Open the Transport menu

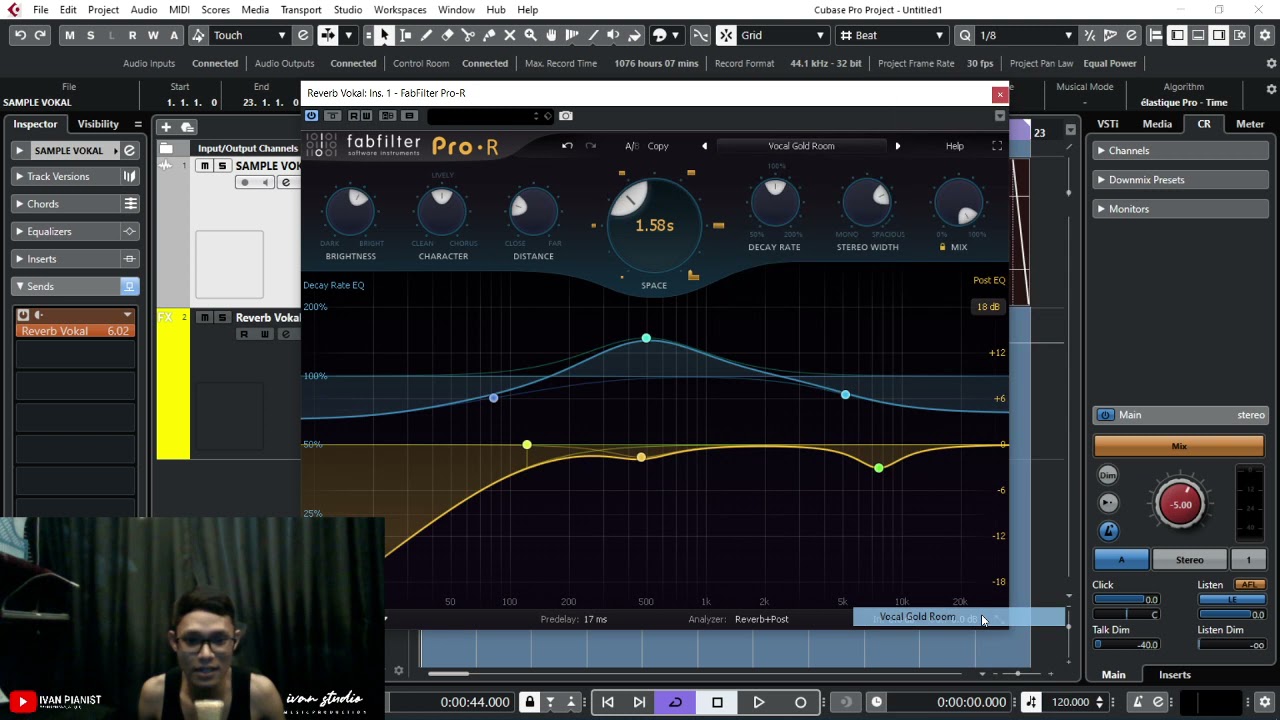pos(301,10)
